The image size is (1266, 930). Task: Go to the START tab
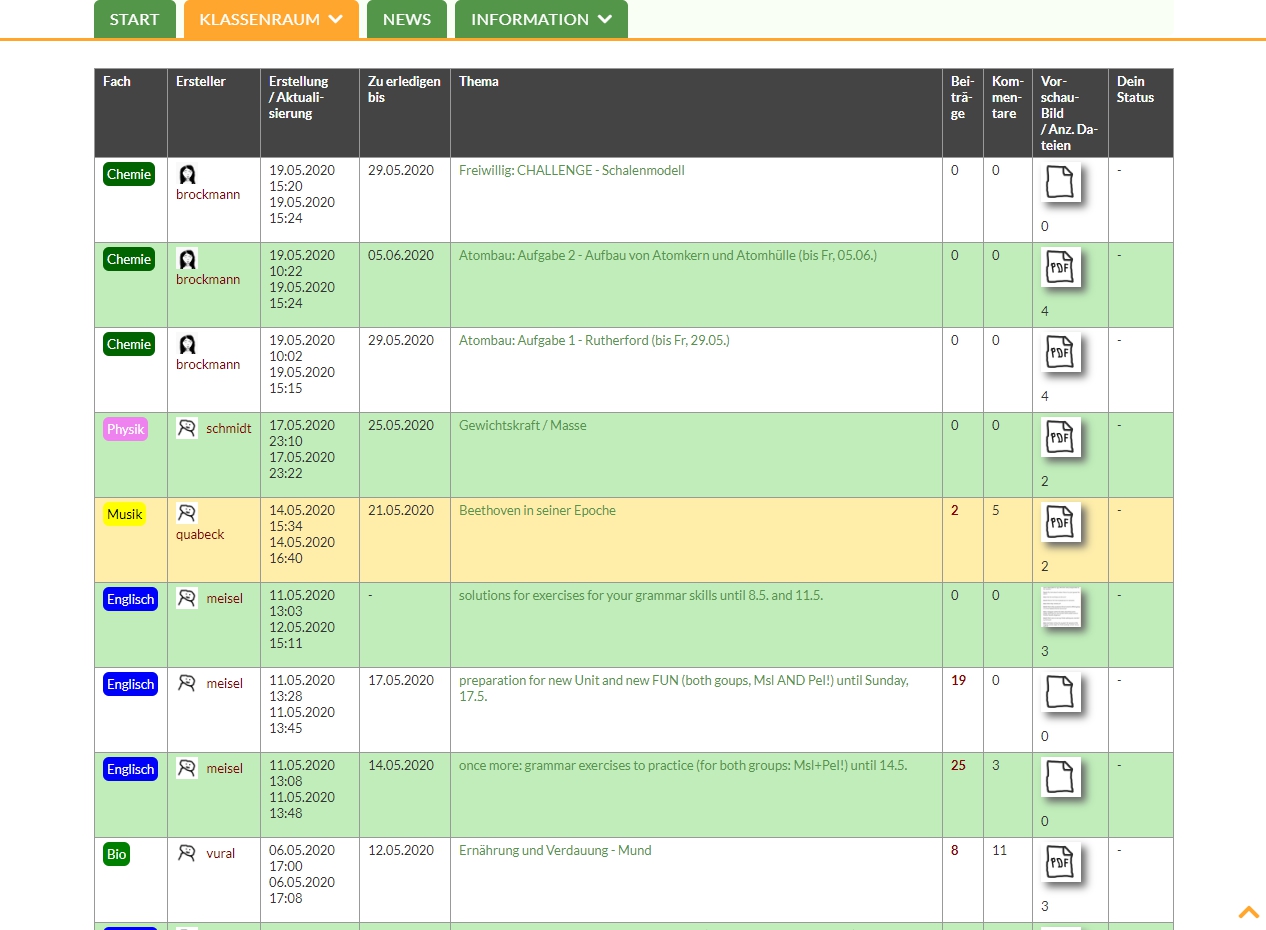134,19
